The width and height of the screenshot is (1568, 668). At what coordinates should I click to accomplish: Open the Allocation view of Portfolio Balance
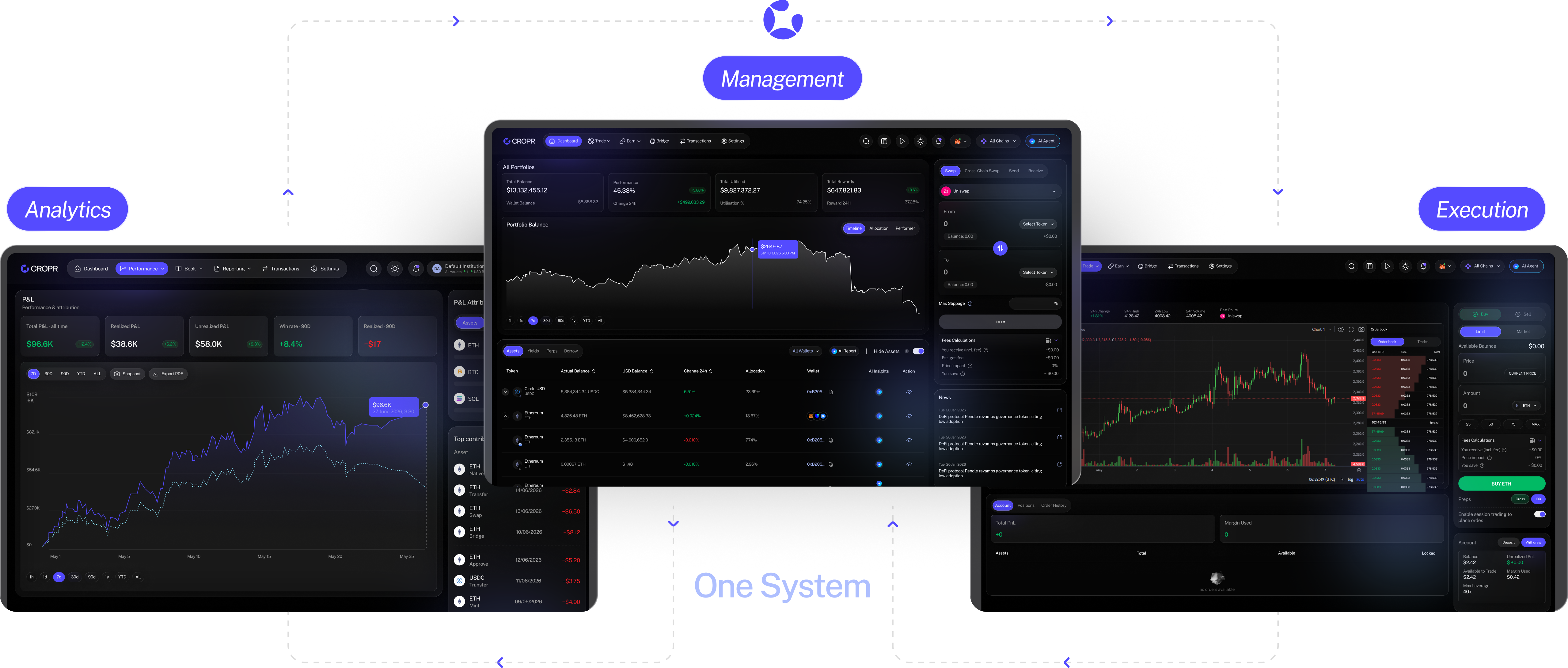[878, 228]
